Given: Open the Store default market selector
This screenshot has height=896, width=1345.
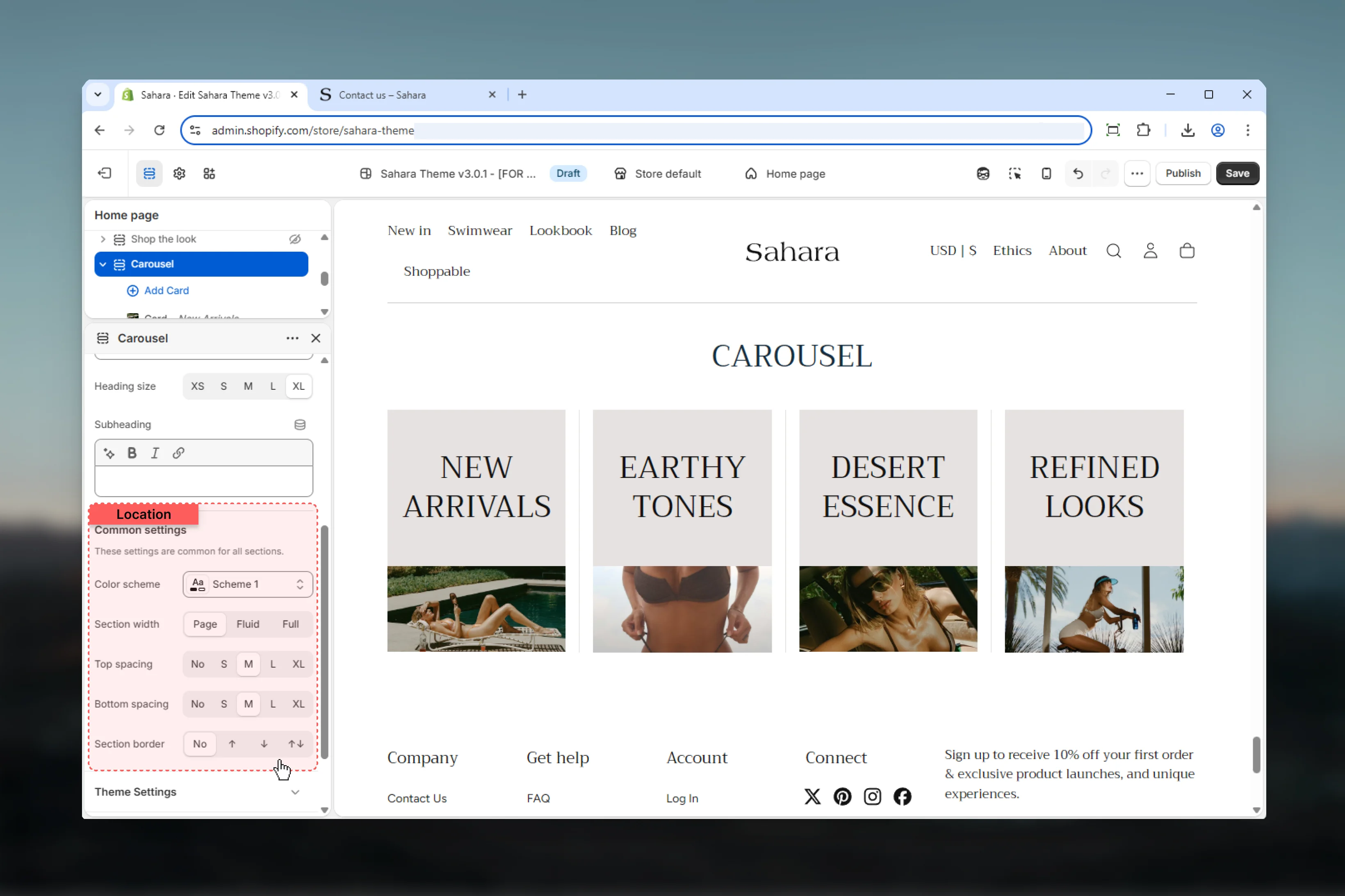Looking at the screenshot, I should click(657, 174).
